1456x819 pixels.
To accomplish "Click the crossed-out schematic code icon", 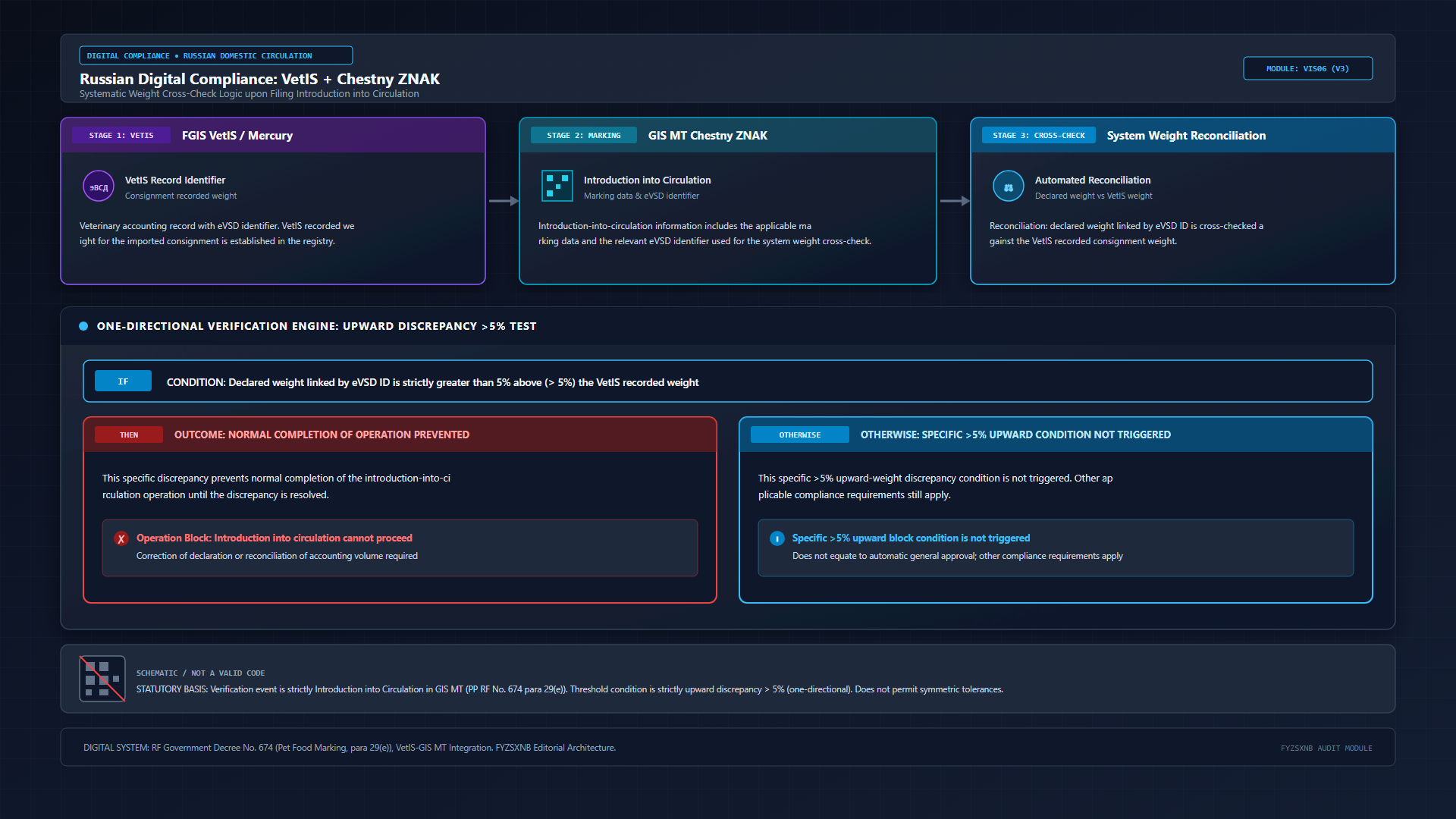I will 102,679.
